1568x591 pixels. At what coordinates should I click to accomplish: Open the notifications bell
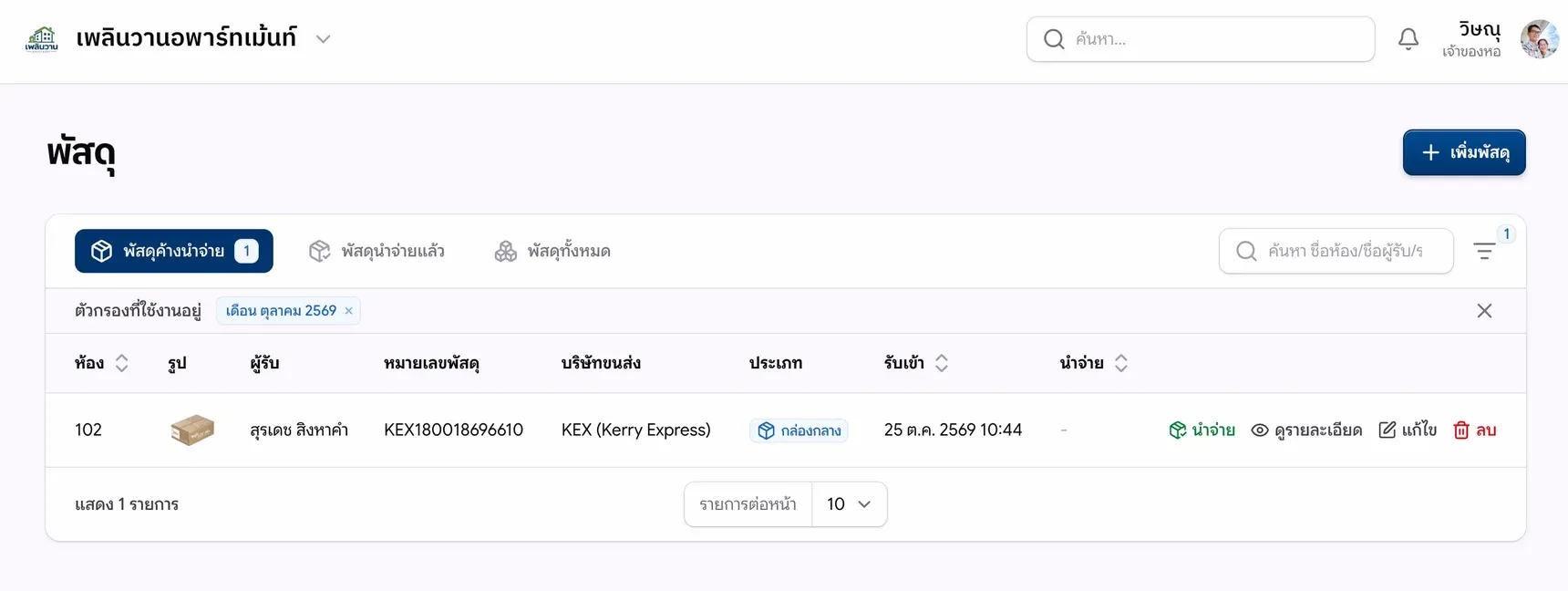(x=1408, y=39)
